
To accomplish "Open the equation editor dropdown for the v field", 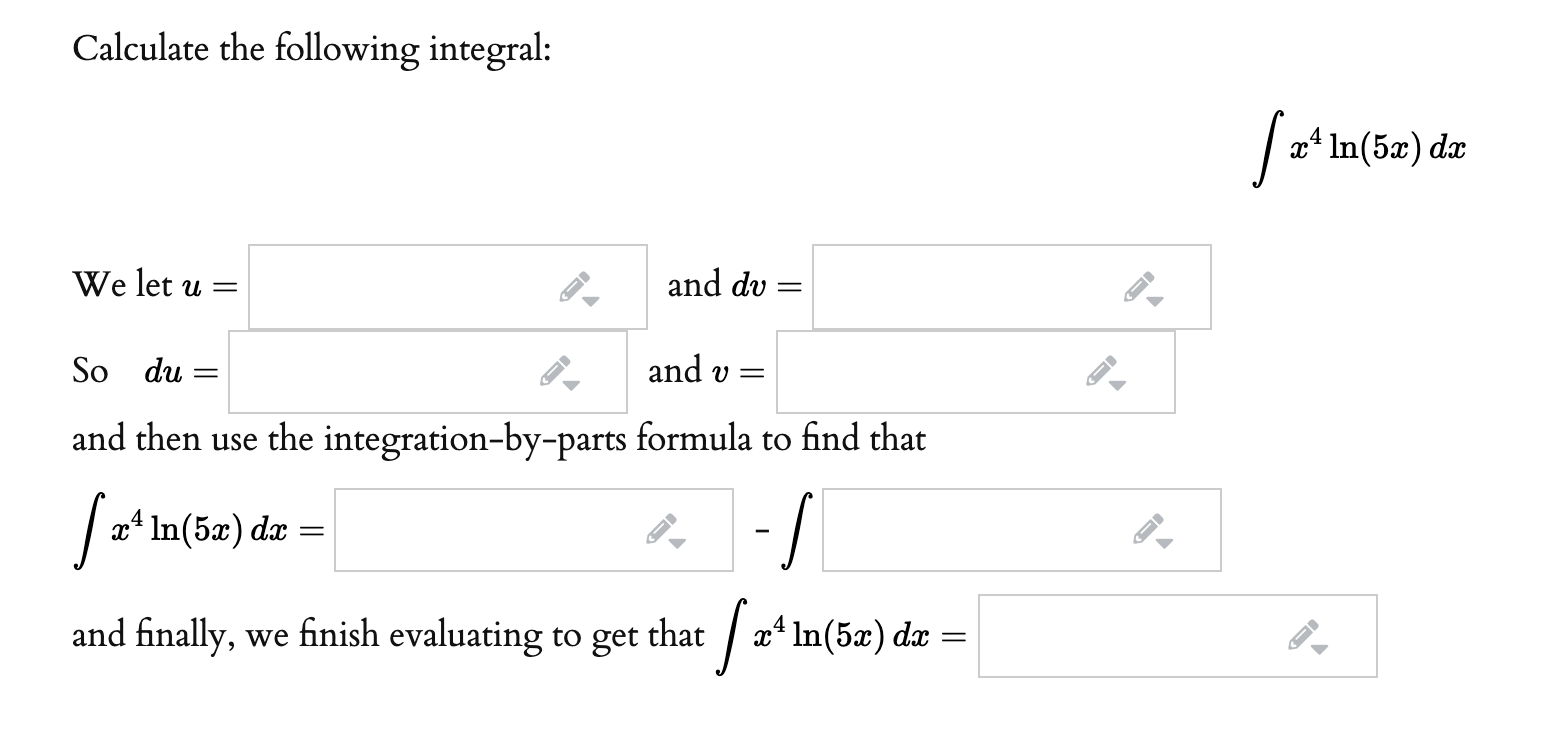I will pos(1120,385).
